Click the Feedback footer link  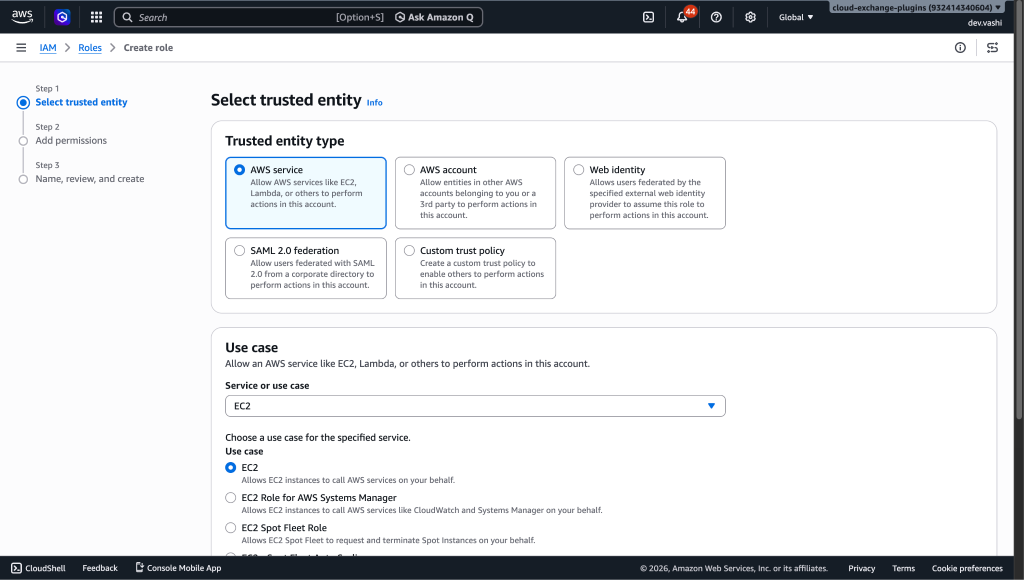100,568
